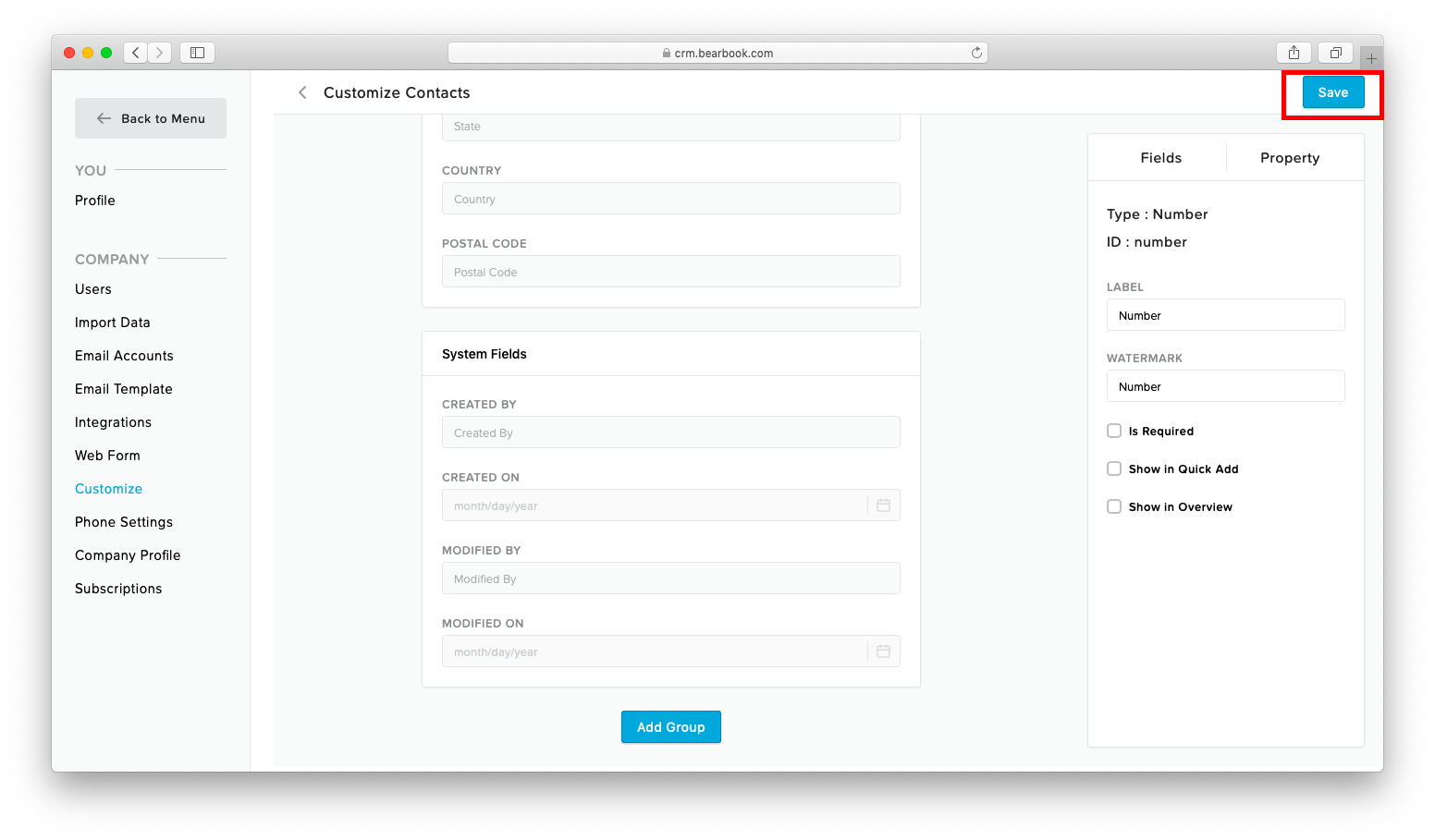The height and width of the screenshot is (840, 1435).
Task: Click the Postal Code field
Action: (671, 272)
